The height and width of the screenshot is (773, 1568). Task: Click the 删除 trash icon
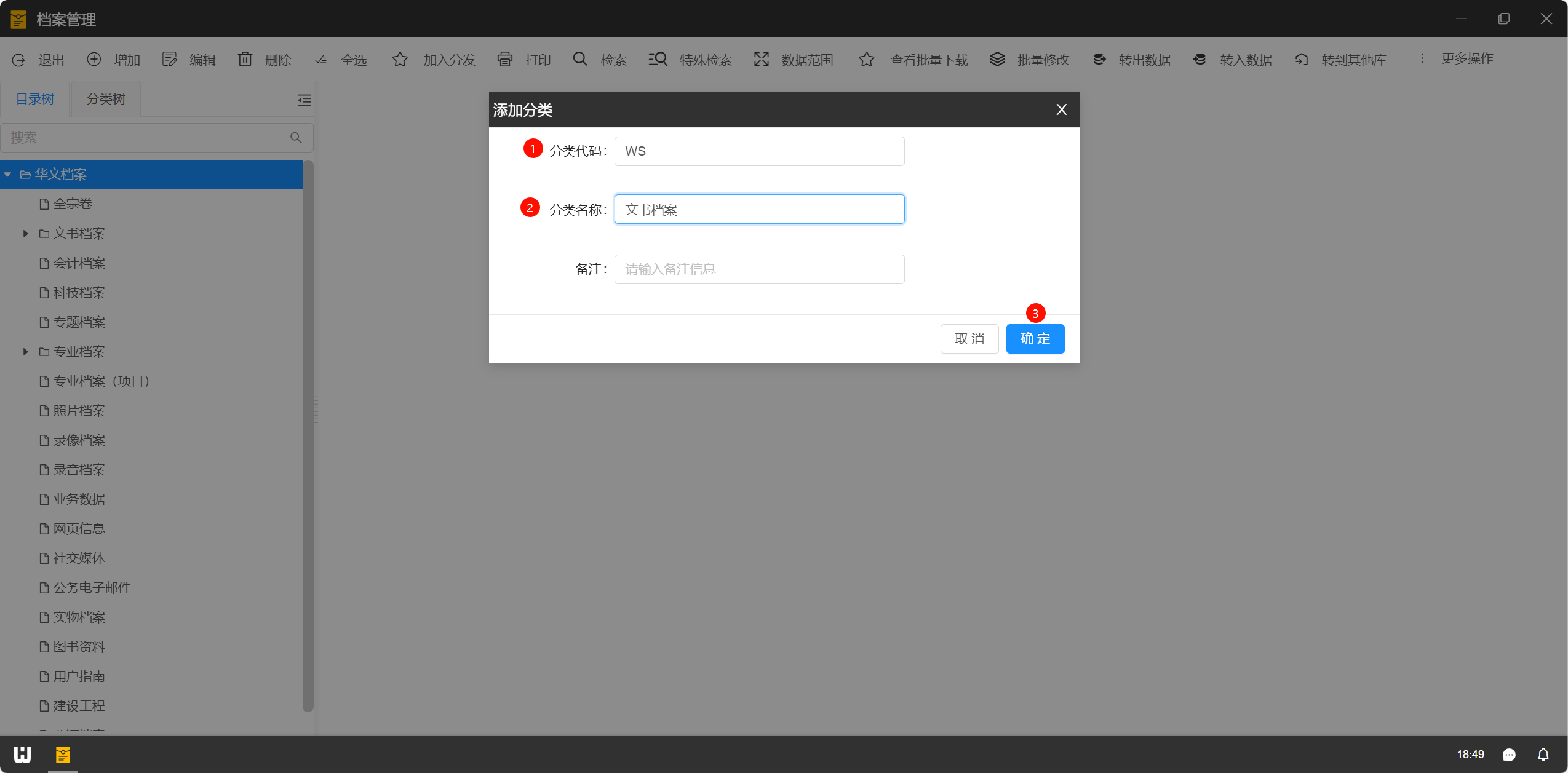[245, 59]
